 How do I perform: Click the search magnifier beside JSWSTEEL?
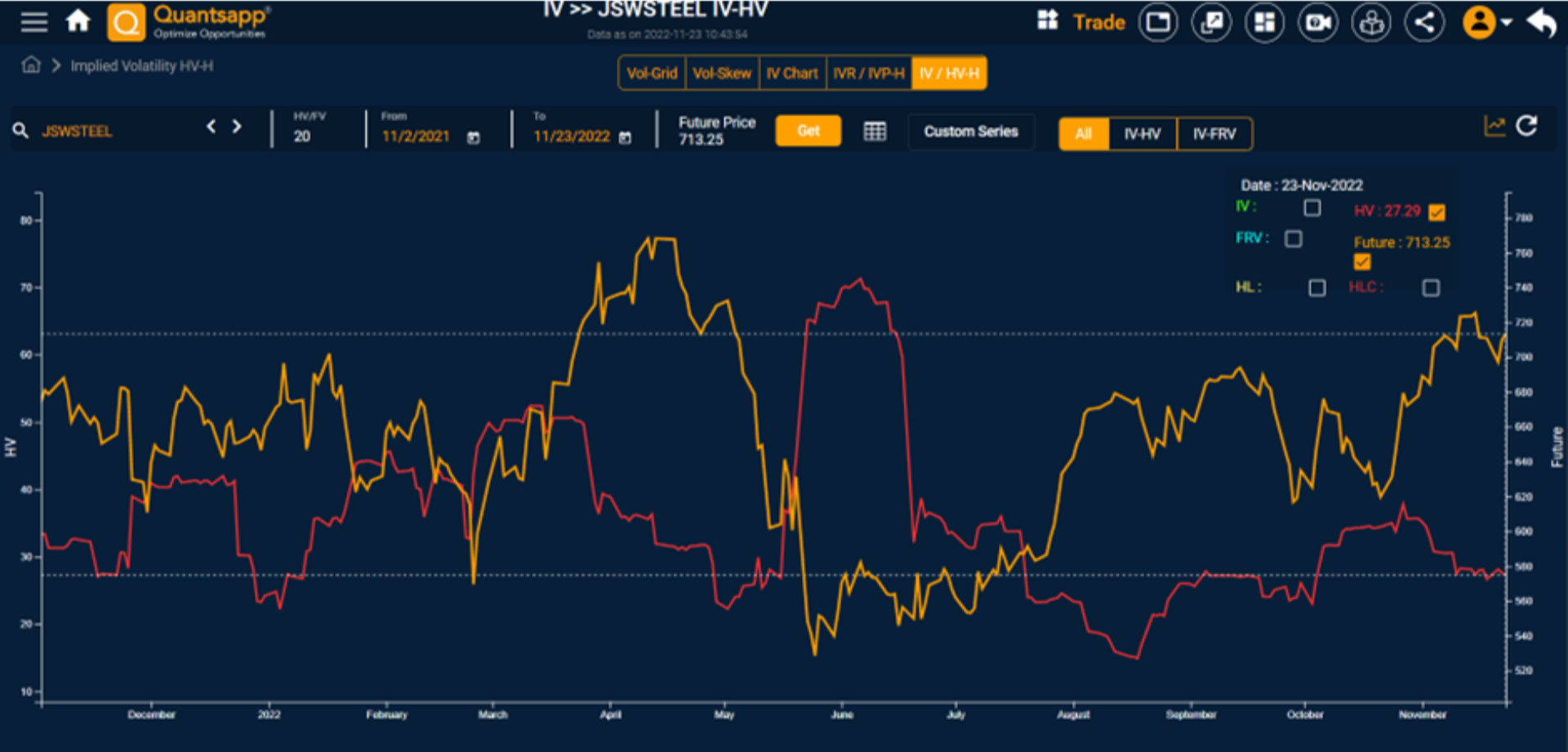[x=20, y=130]
